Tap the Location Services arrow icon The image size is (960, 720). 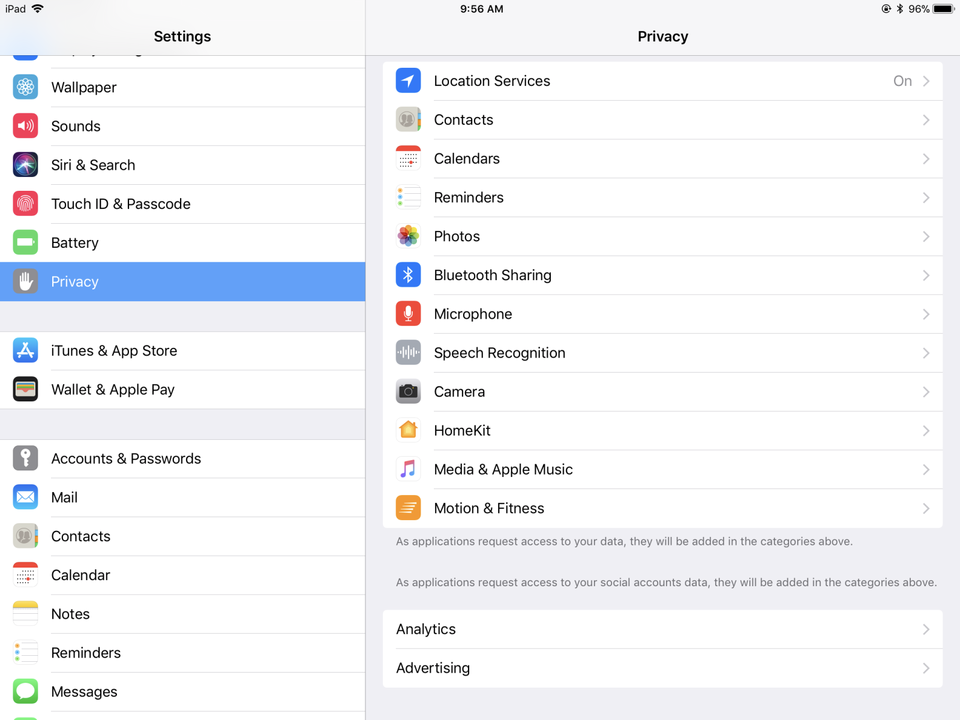click(x=408, y=81)
